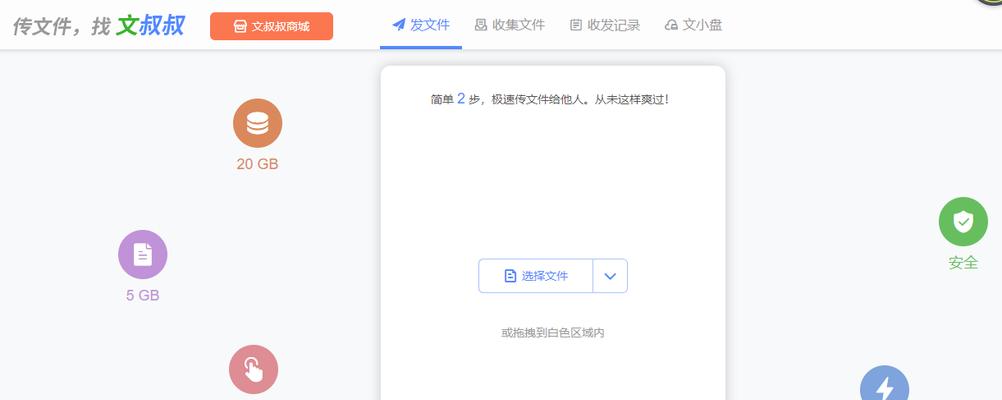The image size is (1002, 400).
Task: Click the 传文件，找文叔叔 site logo
Action: point(98,26)
